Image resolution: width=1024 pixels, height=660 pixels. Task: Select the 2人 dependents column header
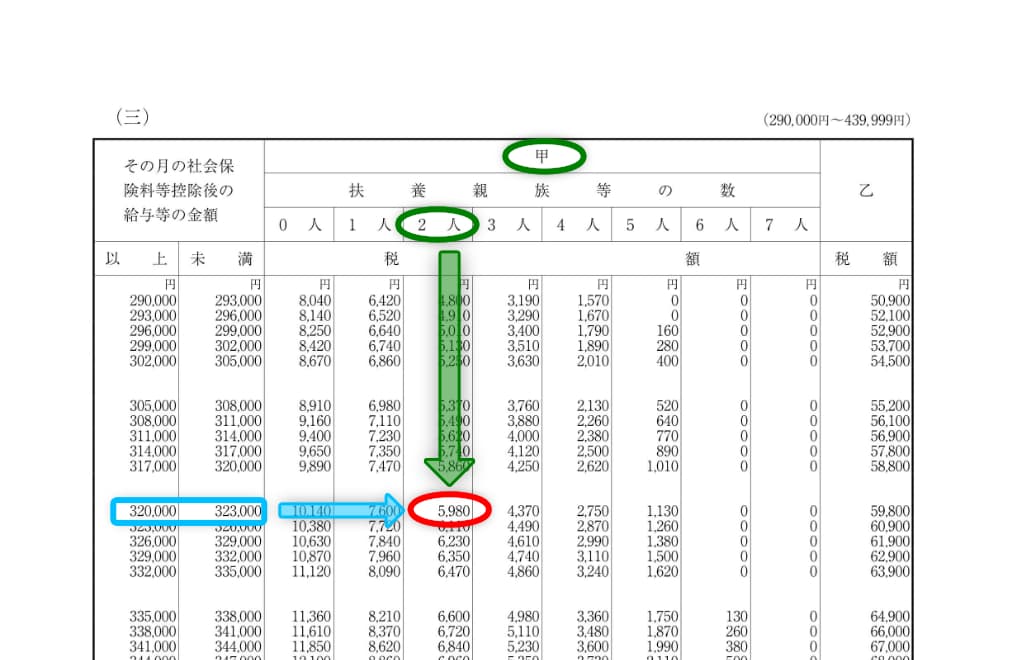pyautogui.click(x=438, y=225)
